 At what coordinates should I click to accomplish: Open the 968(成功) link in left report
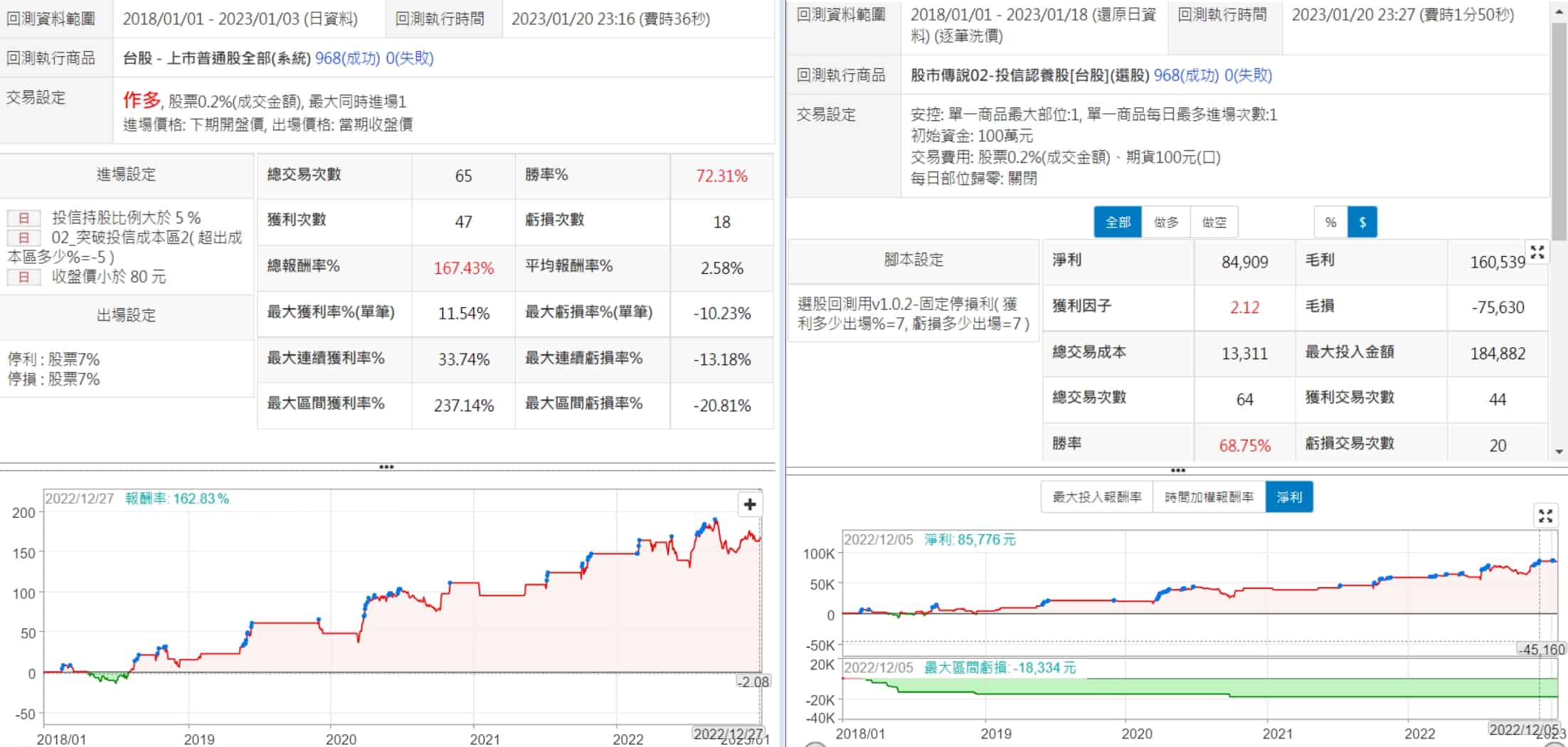347,58
